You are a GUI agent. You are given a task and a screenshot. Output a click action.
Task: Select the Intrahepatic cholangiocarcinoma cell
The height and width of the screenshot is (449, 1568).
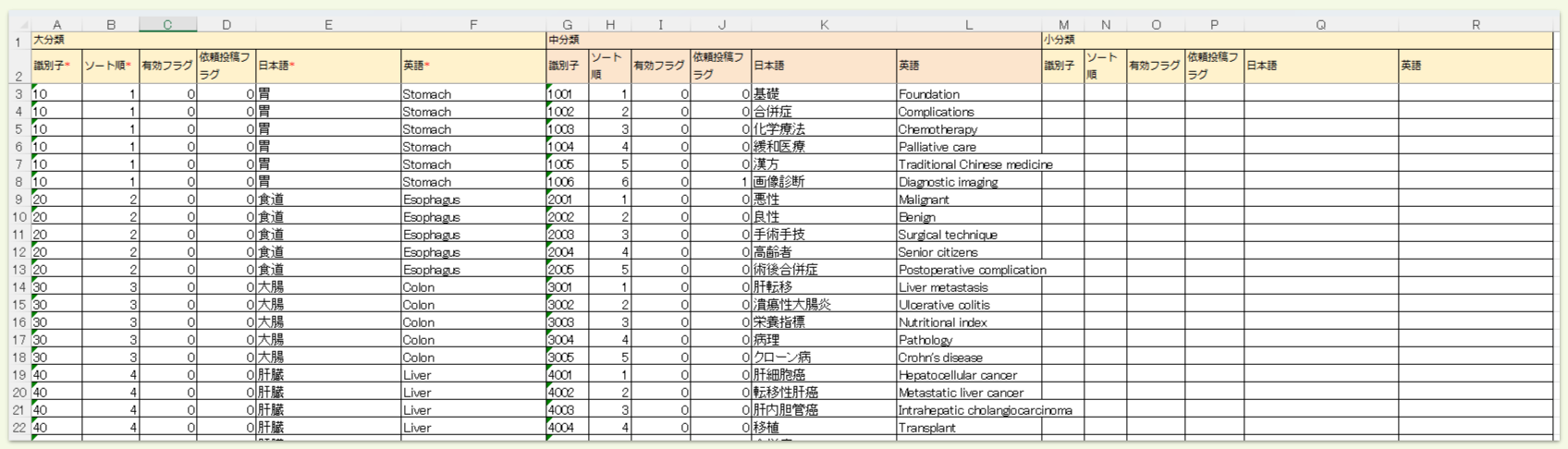coord(969,409)
